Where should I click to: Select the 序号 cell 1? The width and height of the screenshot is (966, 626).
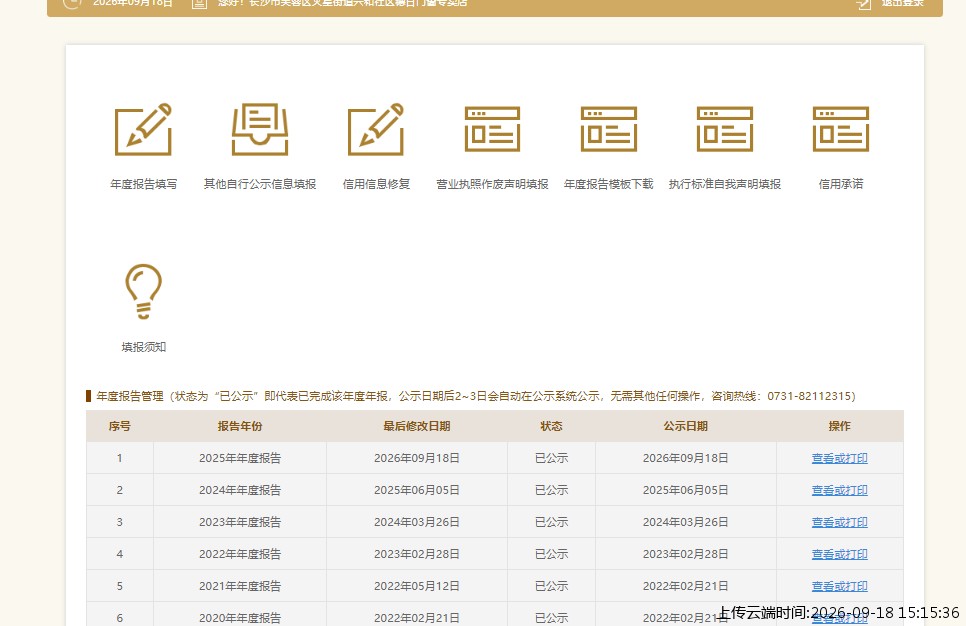coord(120,458)
